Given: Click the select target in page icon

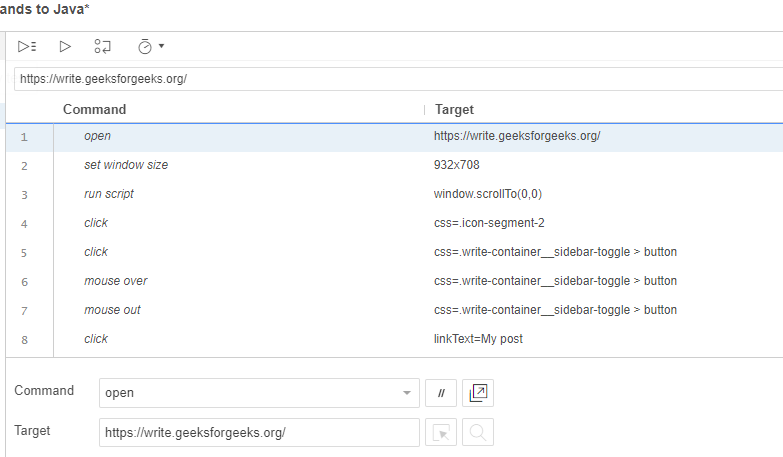Looking at the screenshot, I should tap(441, 433).
